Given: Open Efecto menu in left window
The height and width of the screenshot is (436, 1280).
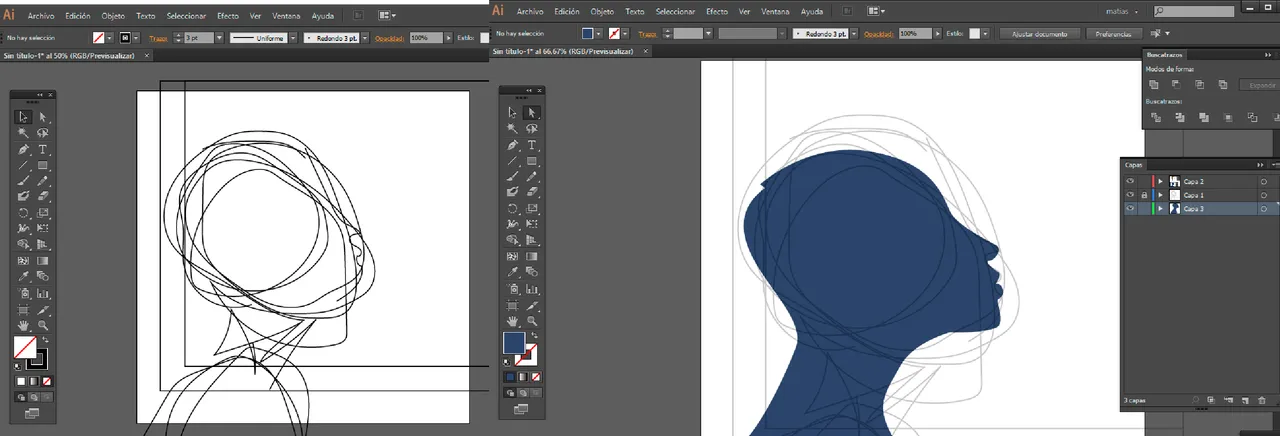Looking at the screenshot, I should pyautogui.click(x=228, y=16).
